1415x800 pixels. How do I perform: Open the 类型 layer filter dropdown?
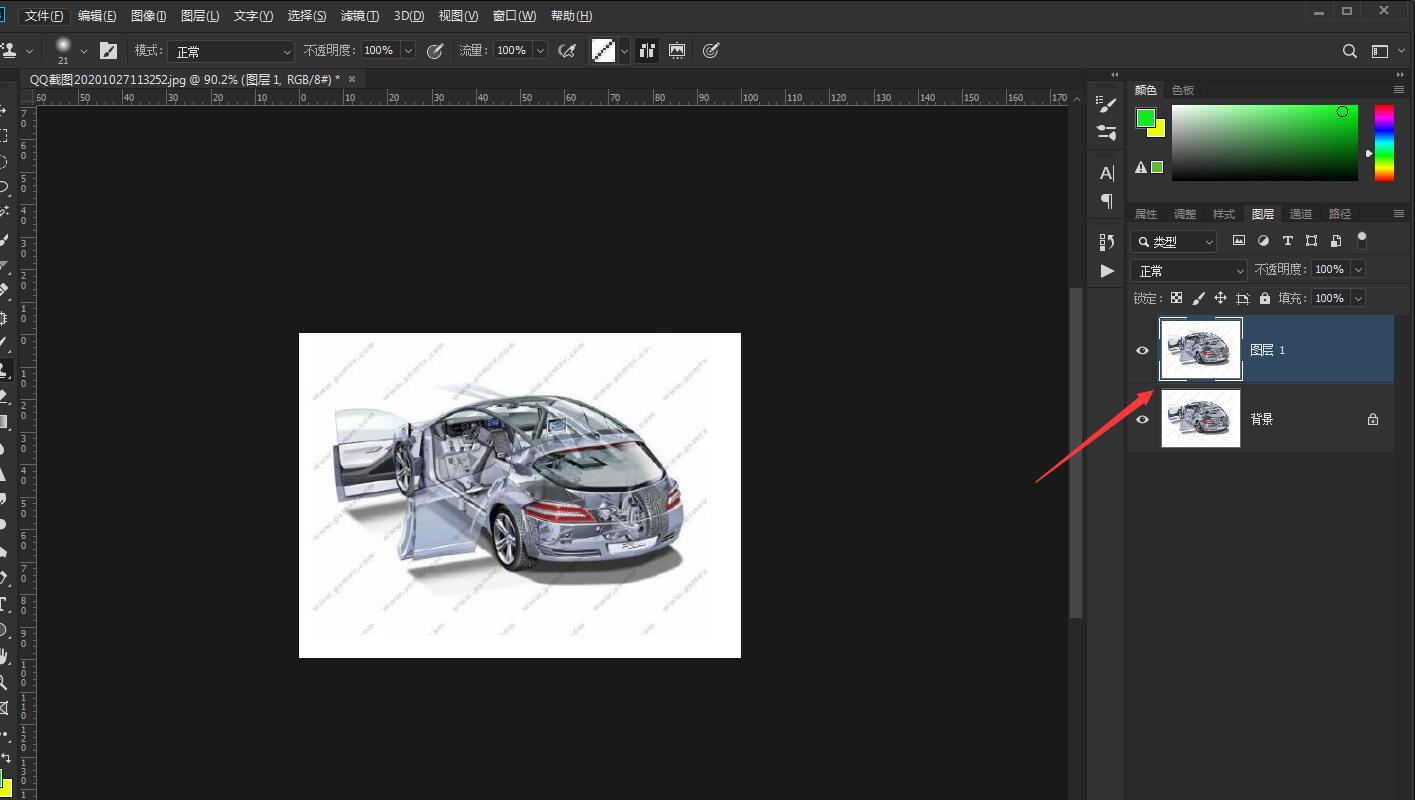(1174, 241)
